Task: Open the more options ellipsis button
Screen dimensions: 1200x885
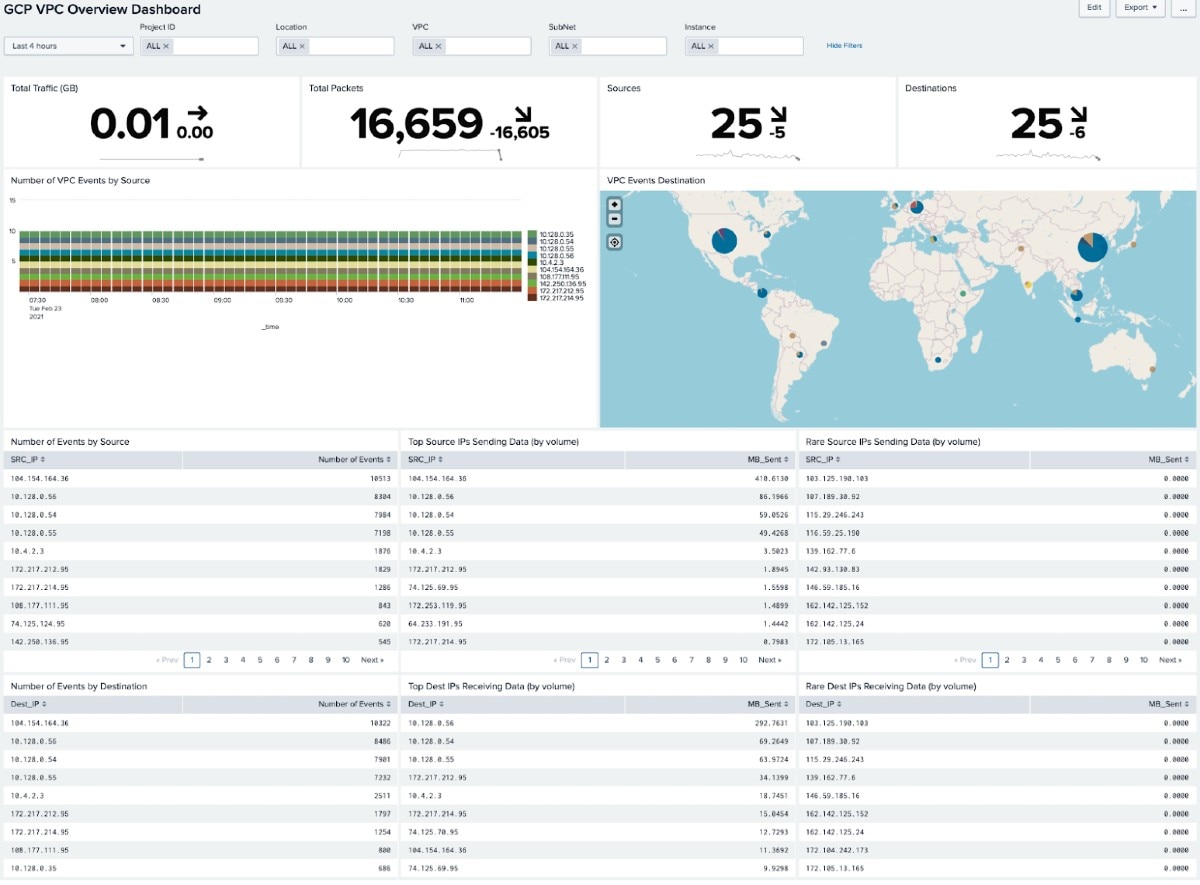Action: [1184, 8]
